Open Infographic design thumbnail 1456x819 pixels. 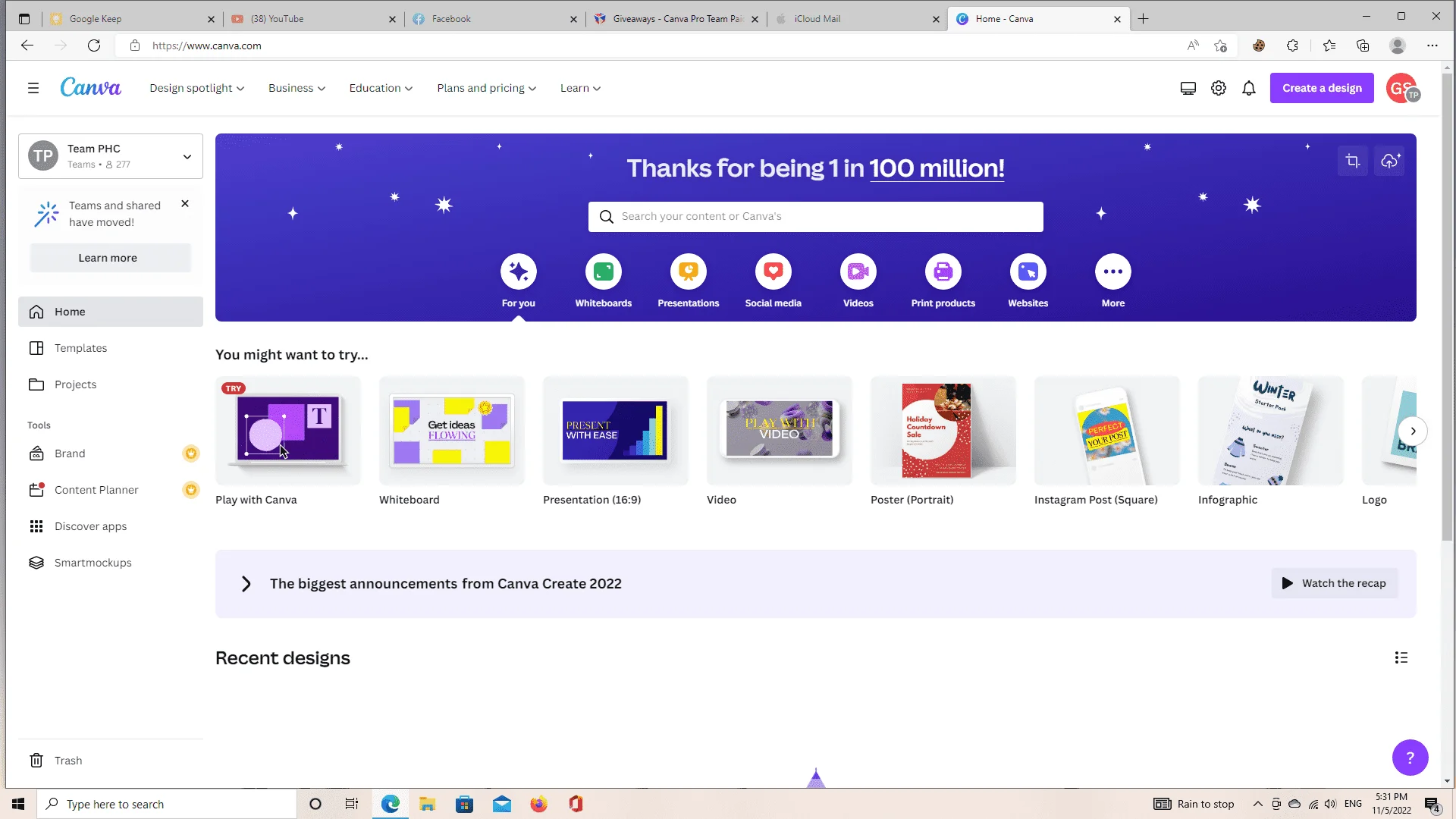(x=1271, y=431)
